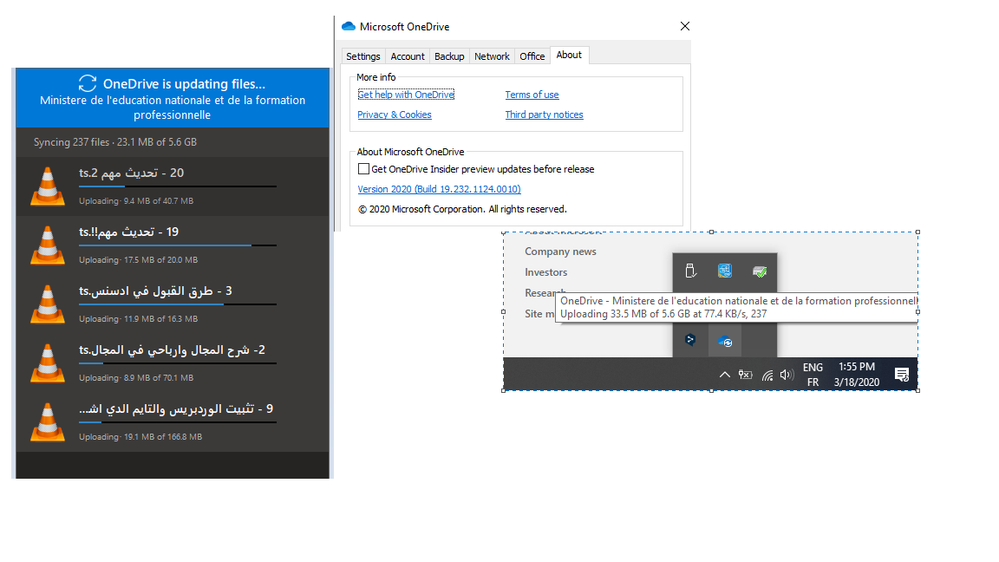Image resolution: width=999 pixels, height=562 pixels.
Task: Click the Intel graphics tray icon
Action: [x=724, y=271]
